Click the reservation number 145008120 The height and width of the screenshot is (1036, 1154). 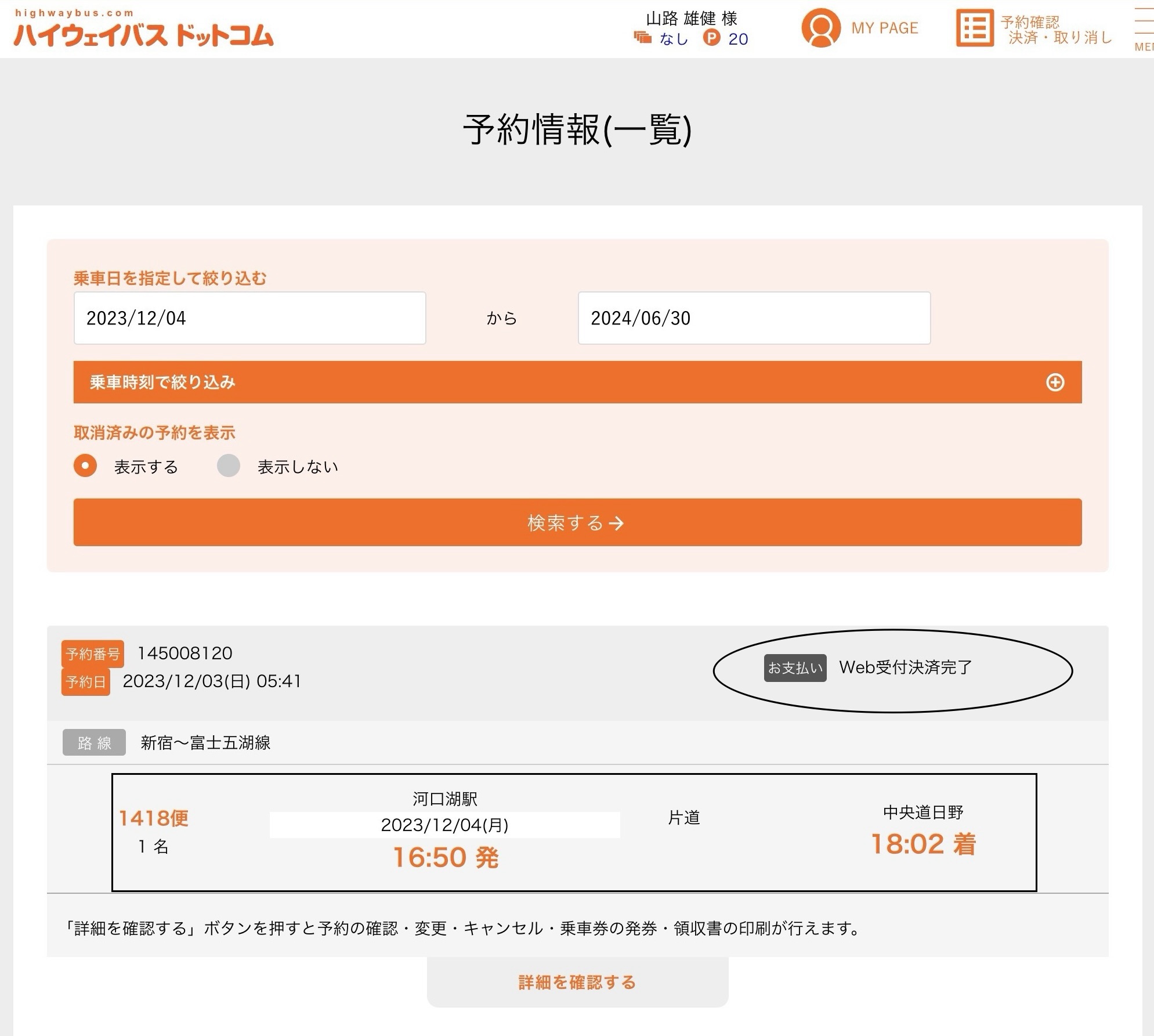[185, 654]
